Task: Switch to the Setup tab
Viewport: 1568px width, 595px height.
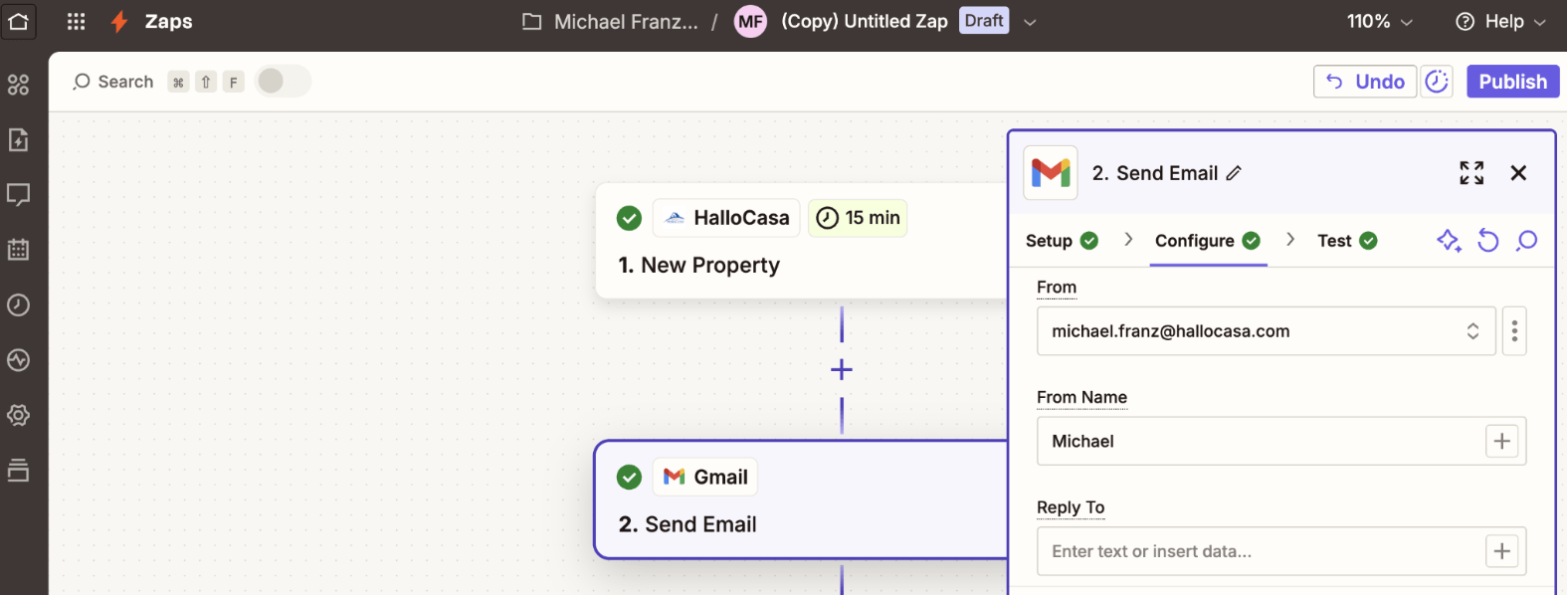Action: pos(1062,241)
